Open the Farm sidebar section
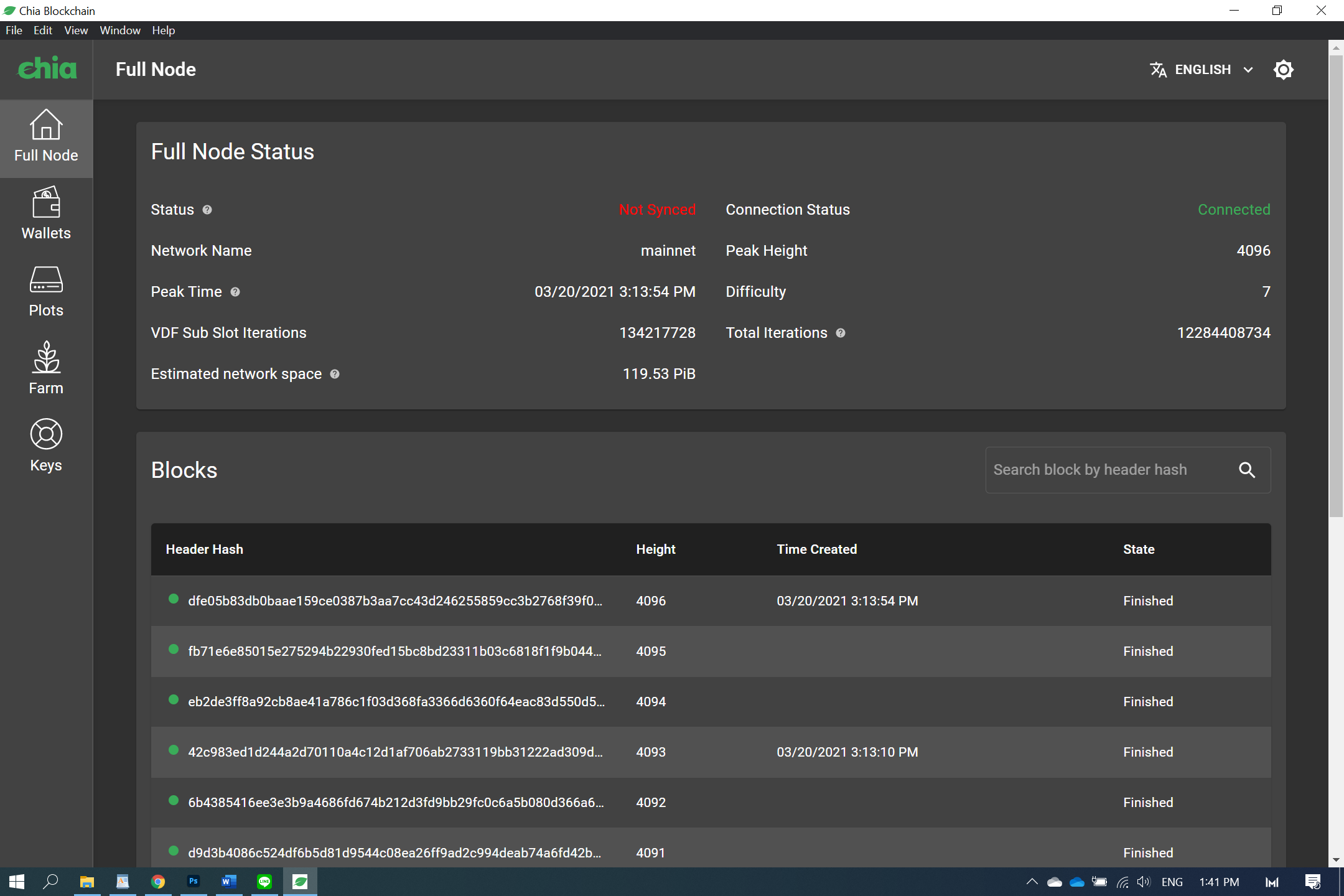The height and width of the screenshot is (896, 1344). coord(46,370)
